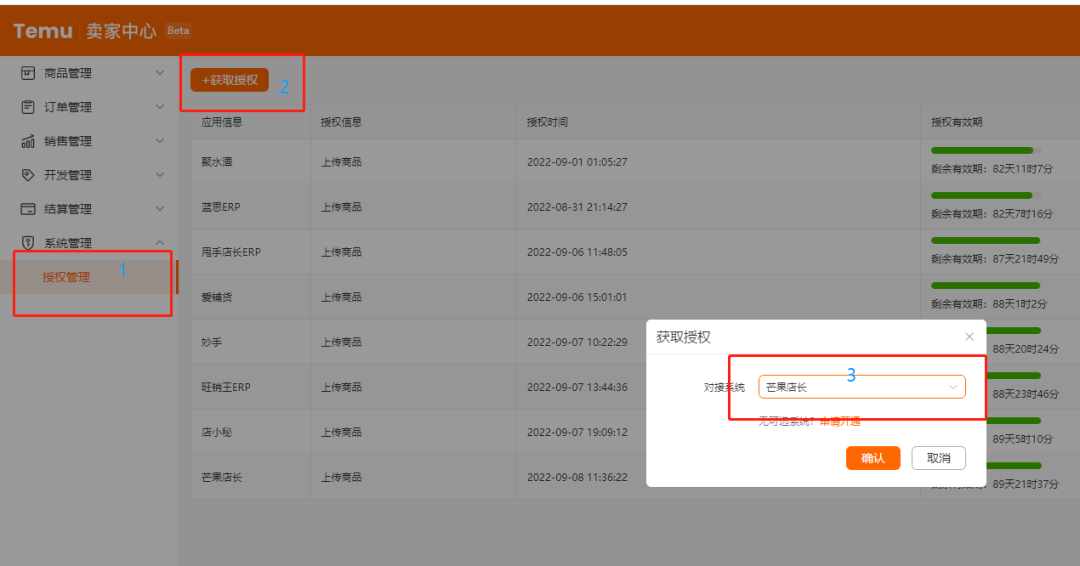Screen dimensions: 1080x566
Task: Click the 销售管理 chart icon
Action: pos(28,141)
